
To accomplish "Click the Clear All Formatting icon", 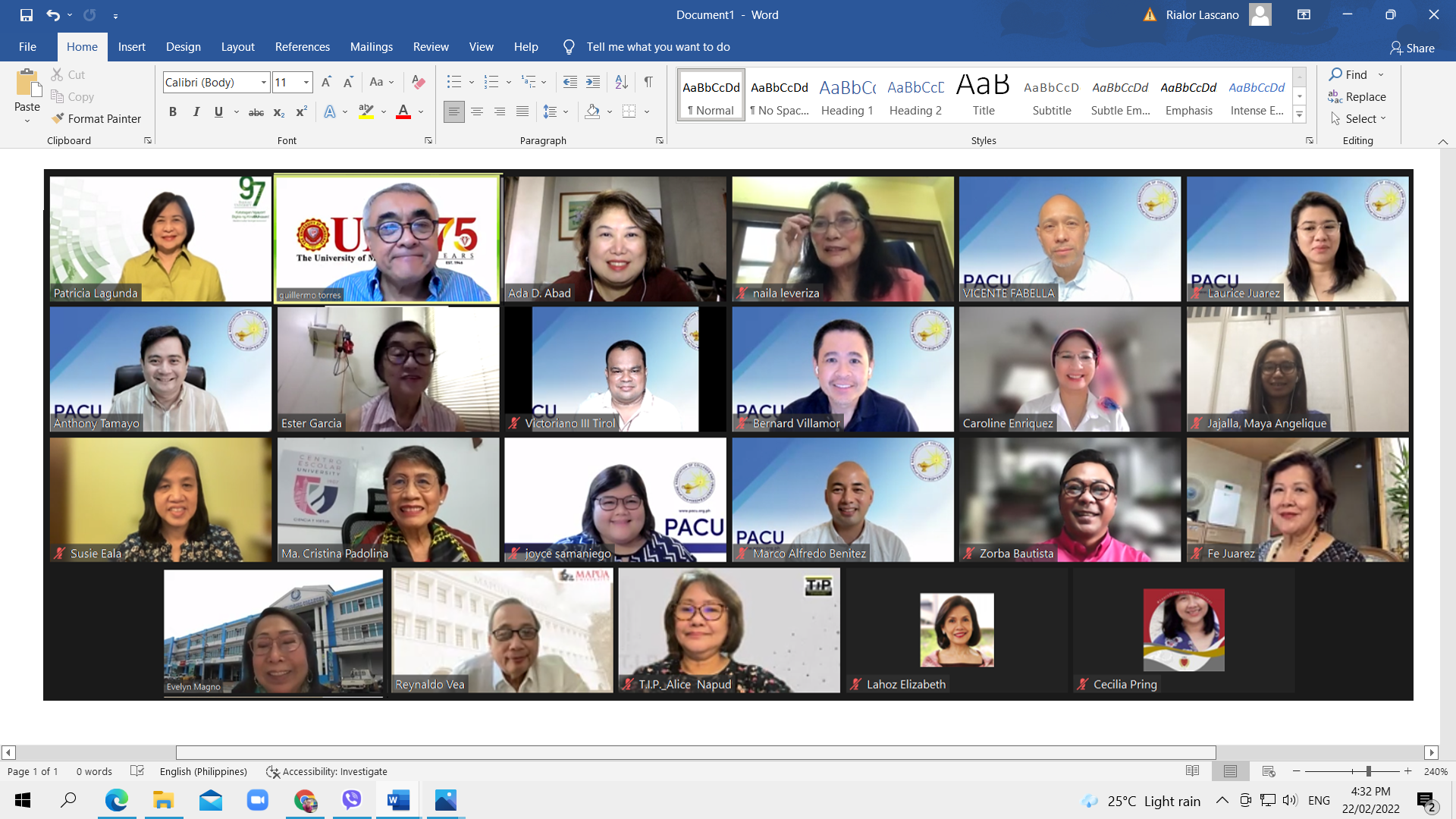I will [x=418, y=82].
